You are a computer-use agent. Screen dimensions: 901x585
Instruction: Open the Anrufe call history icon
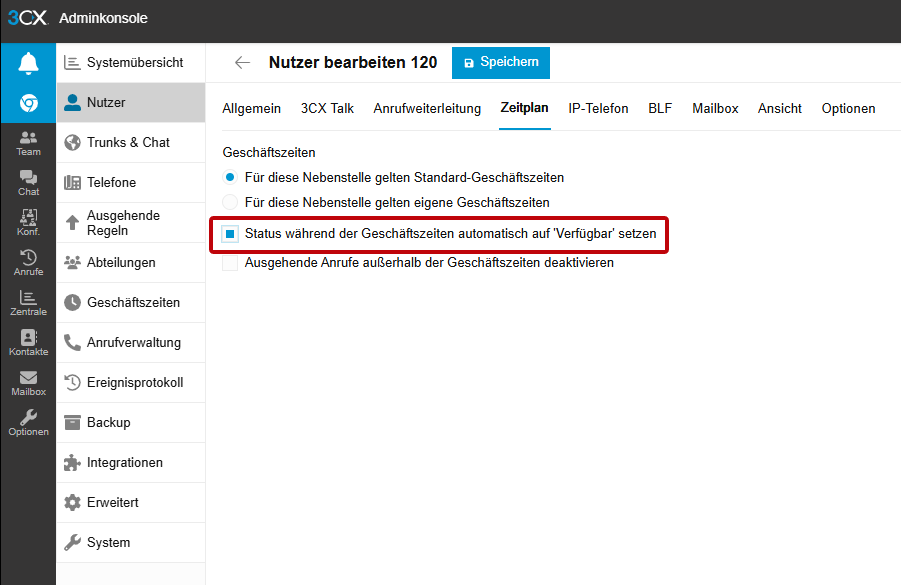pyautogui.click(x=28, y=263)
